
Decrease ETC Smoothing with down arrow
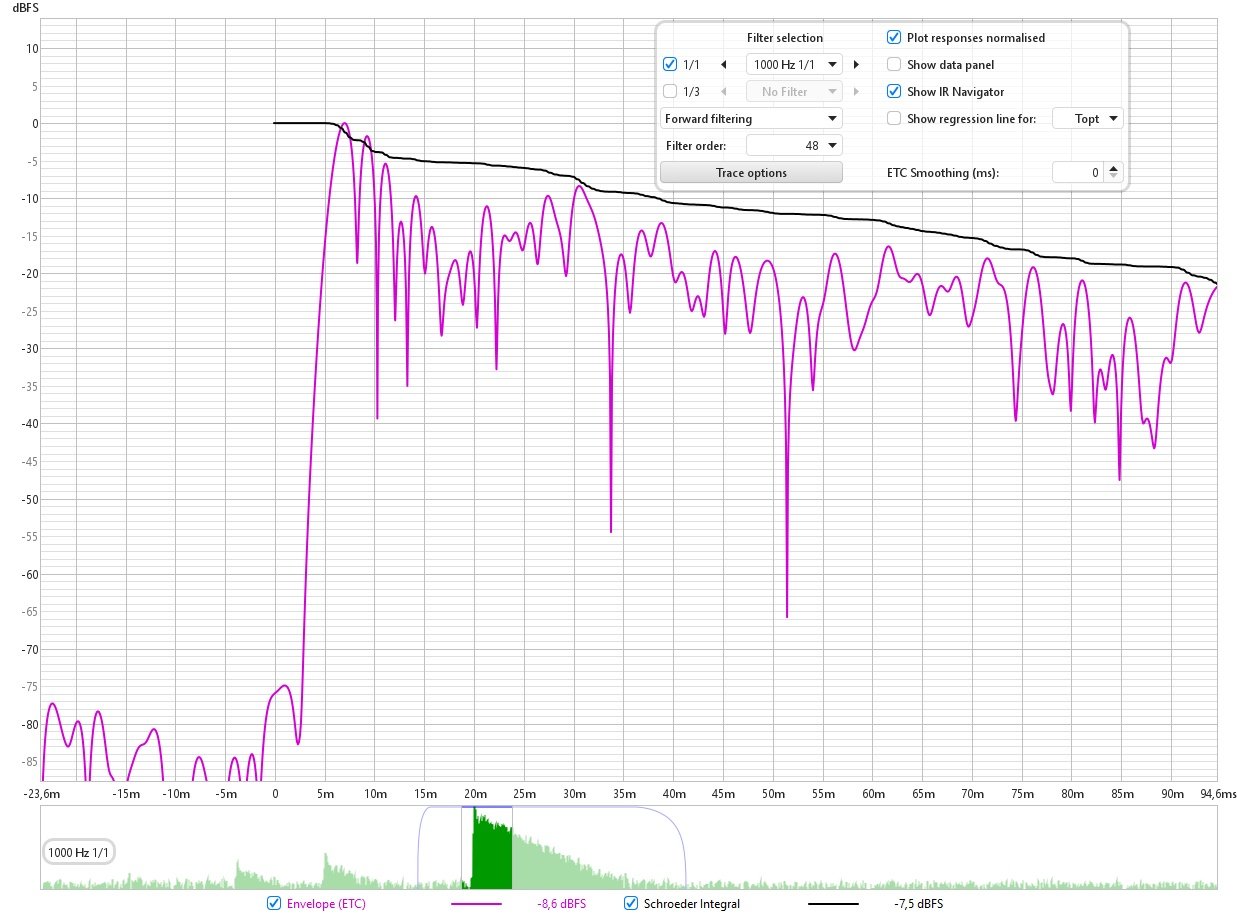click(x=1115, y=177)
